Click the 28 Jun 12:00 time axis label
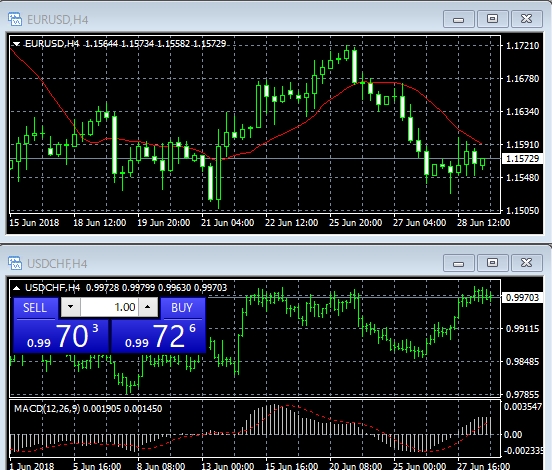The image size is (552, 470). (x=483, y=223)
